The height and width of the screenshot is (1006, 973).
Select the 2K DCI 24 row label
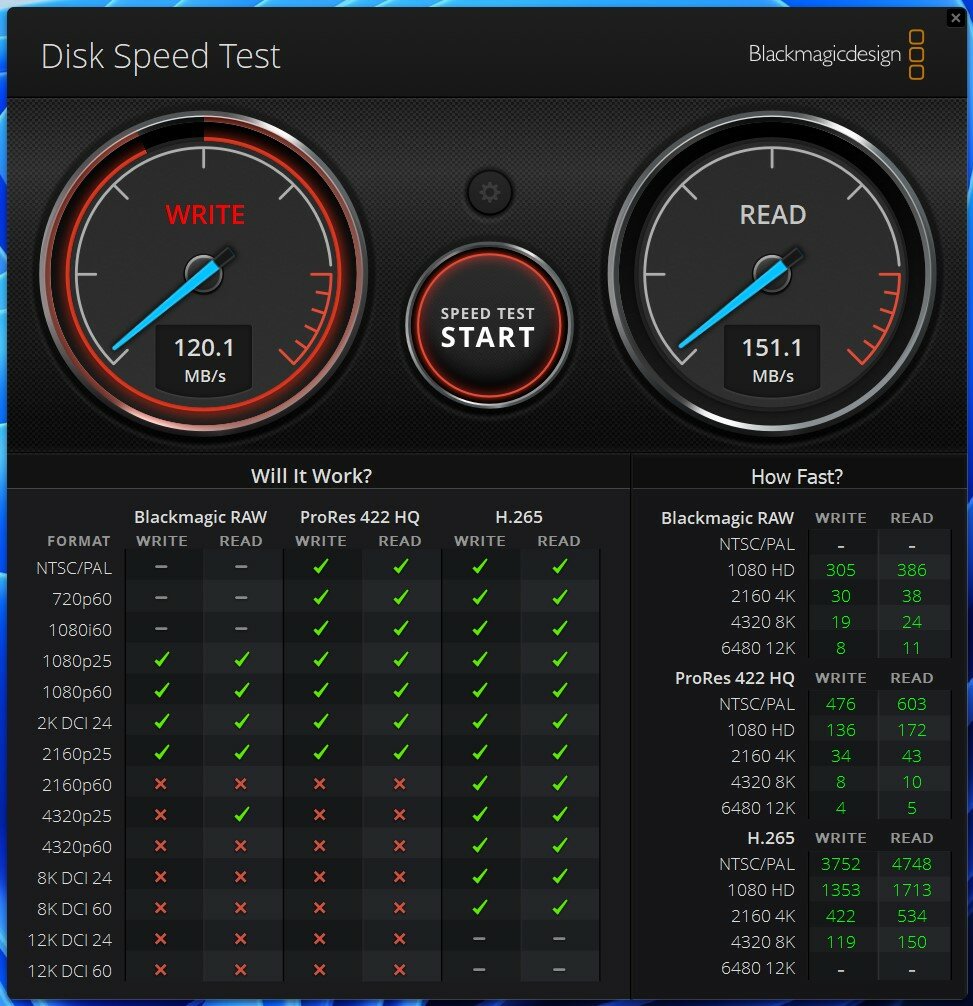[x=74, y=723]
